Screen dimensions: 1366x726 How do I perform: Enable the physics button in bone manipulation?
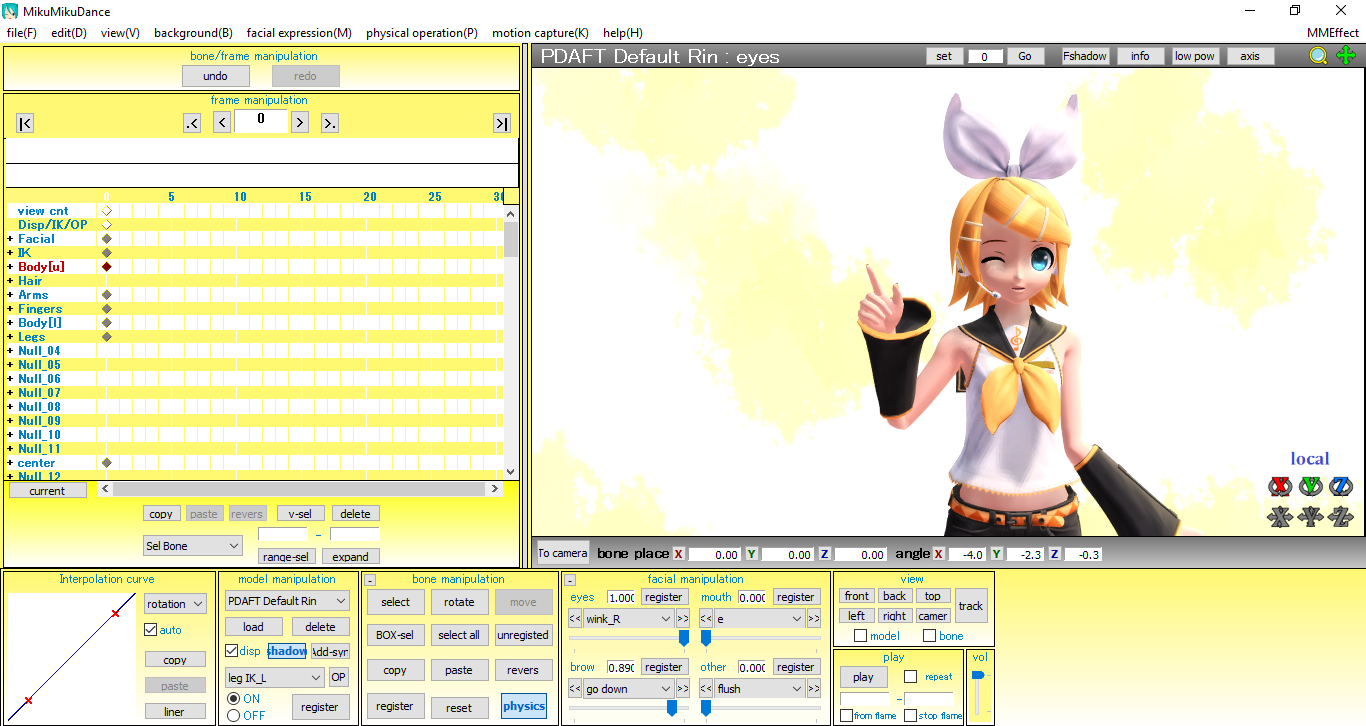click(523, 706)
